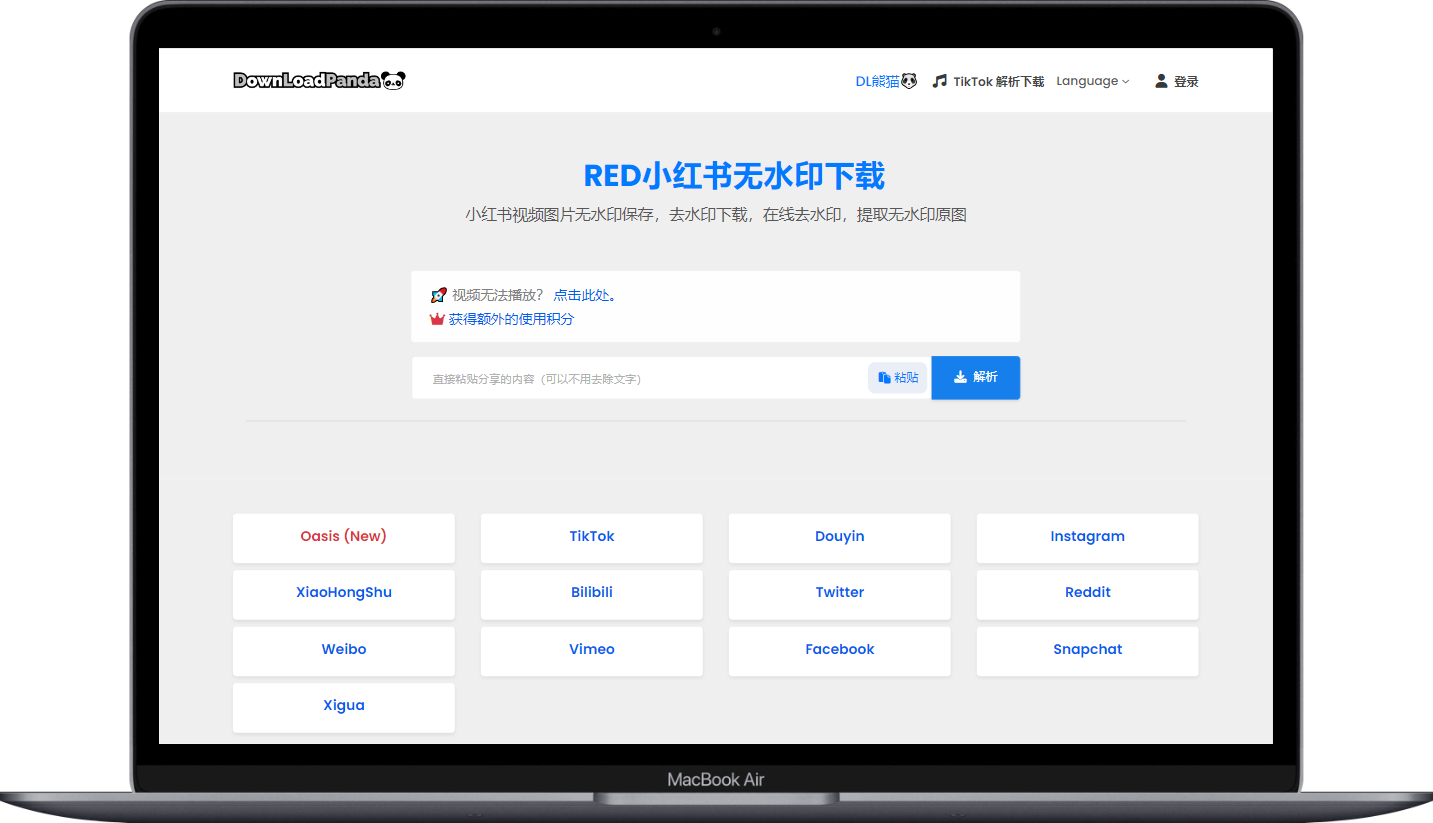Click the RED小红书无水印下载 heading

pyautogui.click(x=734, y=176)
